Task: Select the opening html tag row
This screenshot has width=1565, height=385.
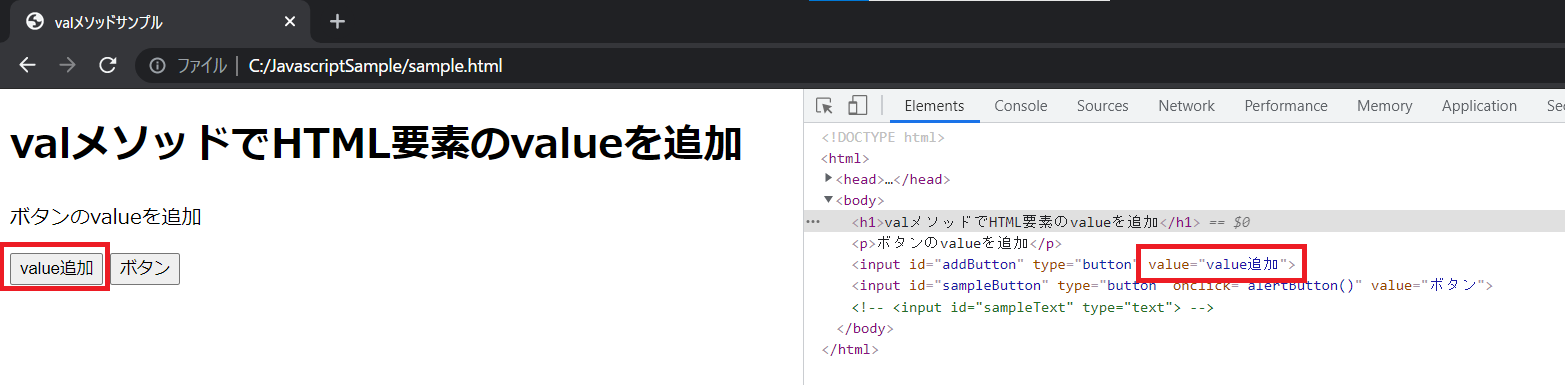Action: tap(1184, 158)
